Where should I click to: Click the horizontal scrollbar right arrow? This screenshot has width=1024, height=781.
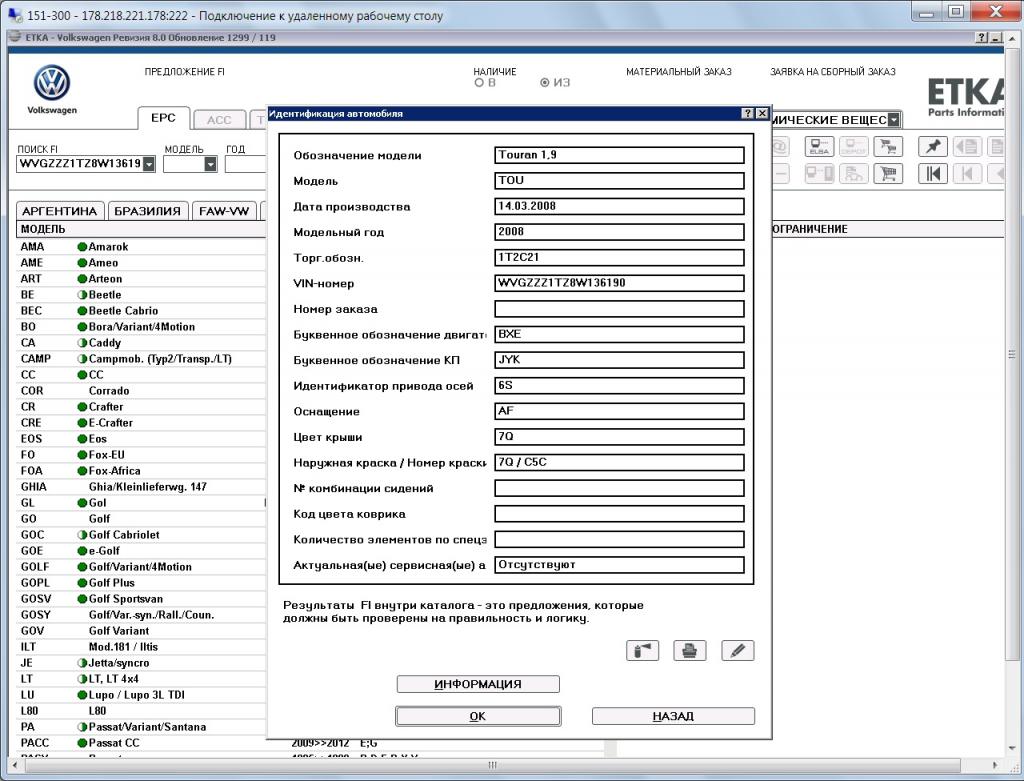(x=995, y=765)
